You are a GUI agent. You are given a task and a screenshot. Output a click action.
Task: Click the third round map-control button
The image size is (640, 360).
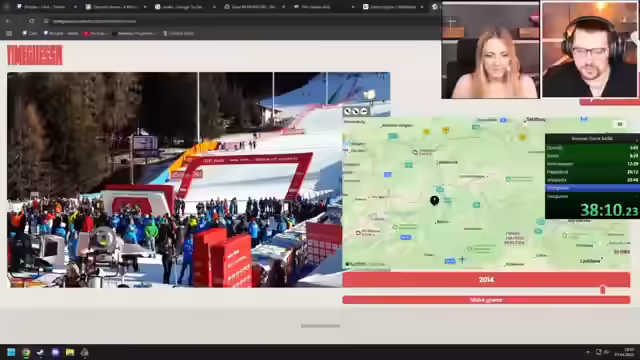[x=364, y=111]
